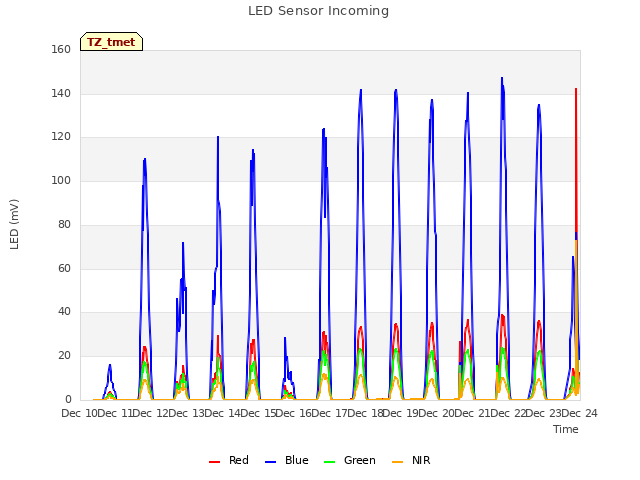Viewport: 640px width, 480px height.
Task: Click the 160 y-axis tick label
Action: pos(61,49)
